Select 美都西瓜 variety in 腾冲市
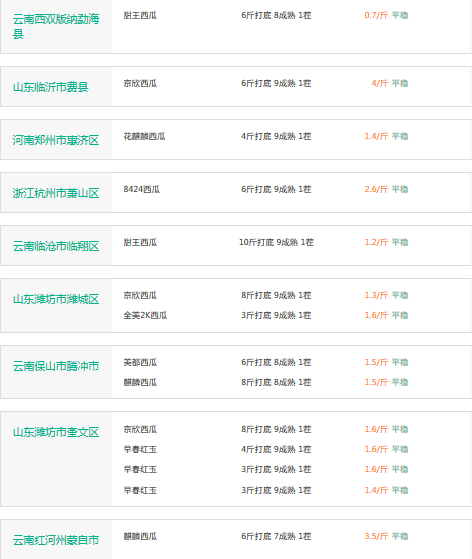472x559 pixels. 140,362
